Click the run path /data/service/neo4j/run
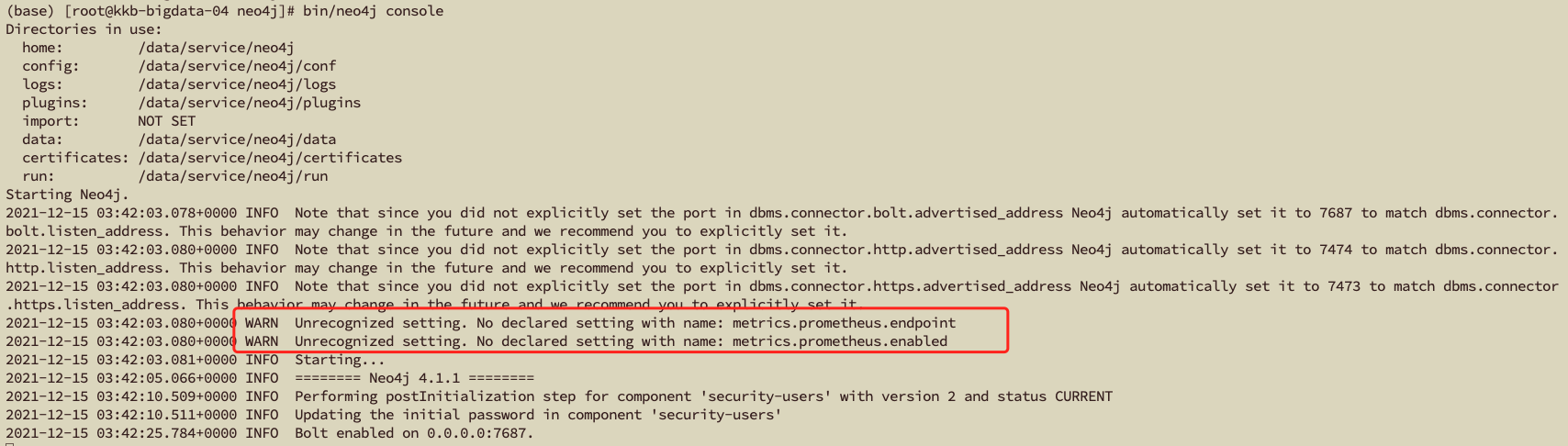 233,176
